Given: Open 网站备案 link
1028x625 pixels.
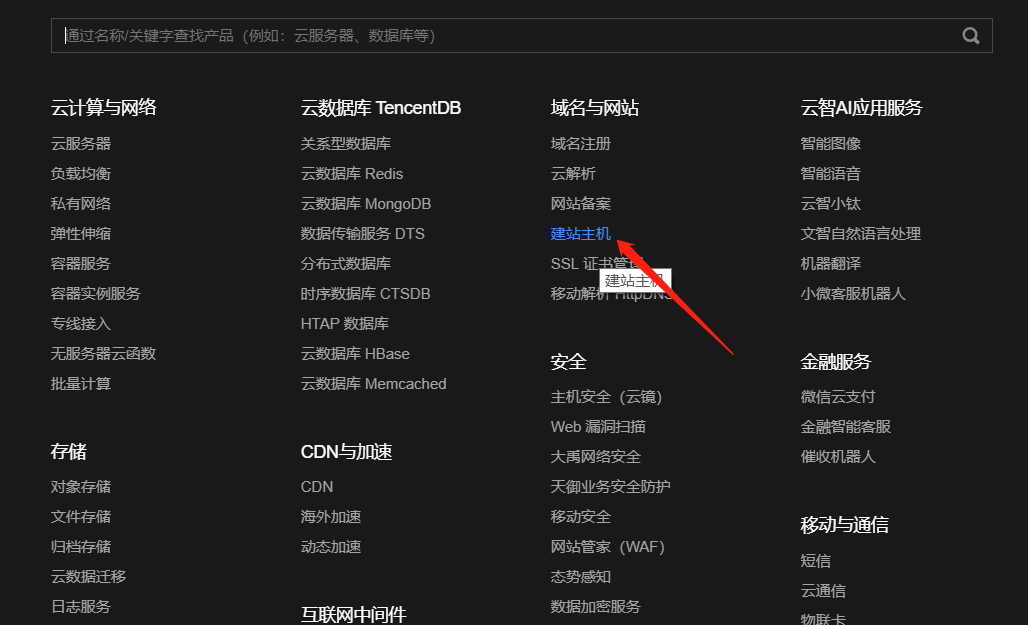Looking at the screenshot, I should [x=580, y=204].
